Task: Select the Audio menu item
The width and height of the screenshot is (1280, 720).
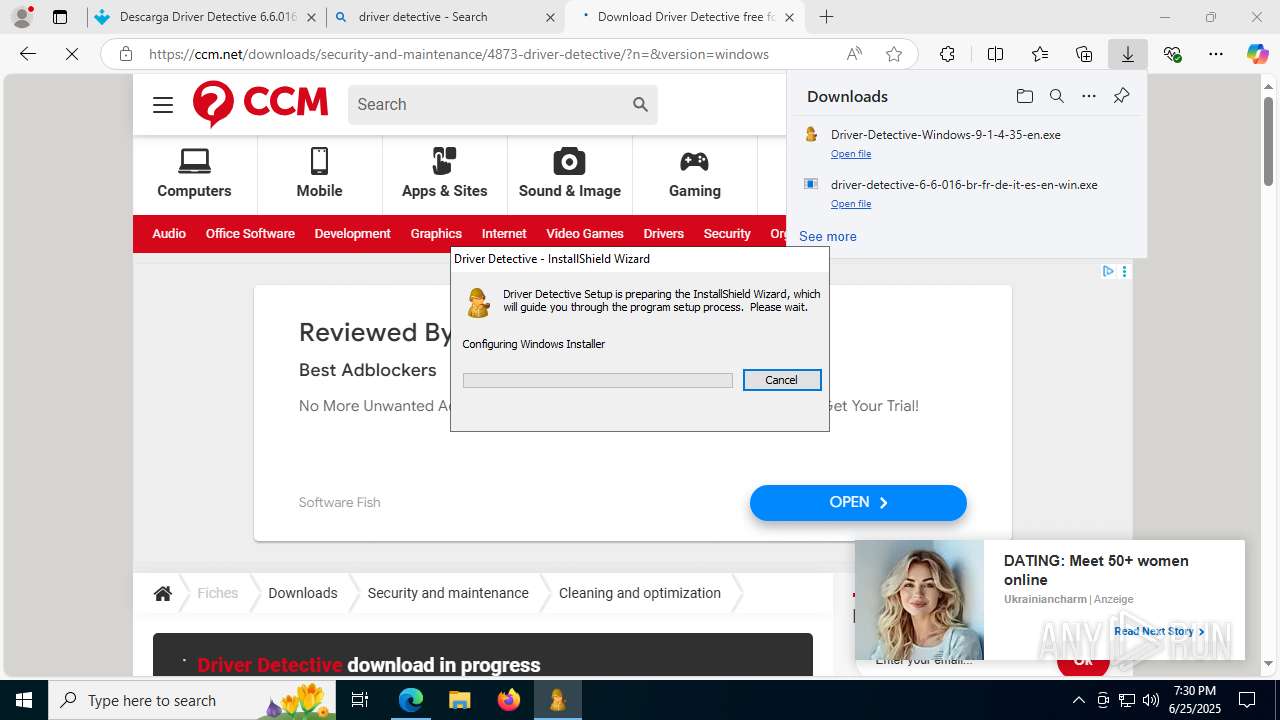Action: click(169, 233)
